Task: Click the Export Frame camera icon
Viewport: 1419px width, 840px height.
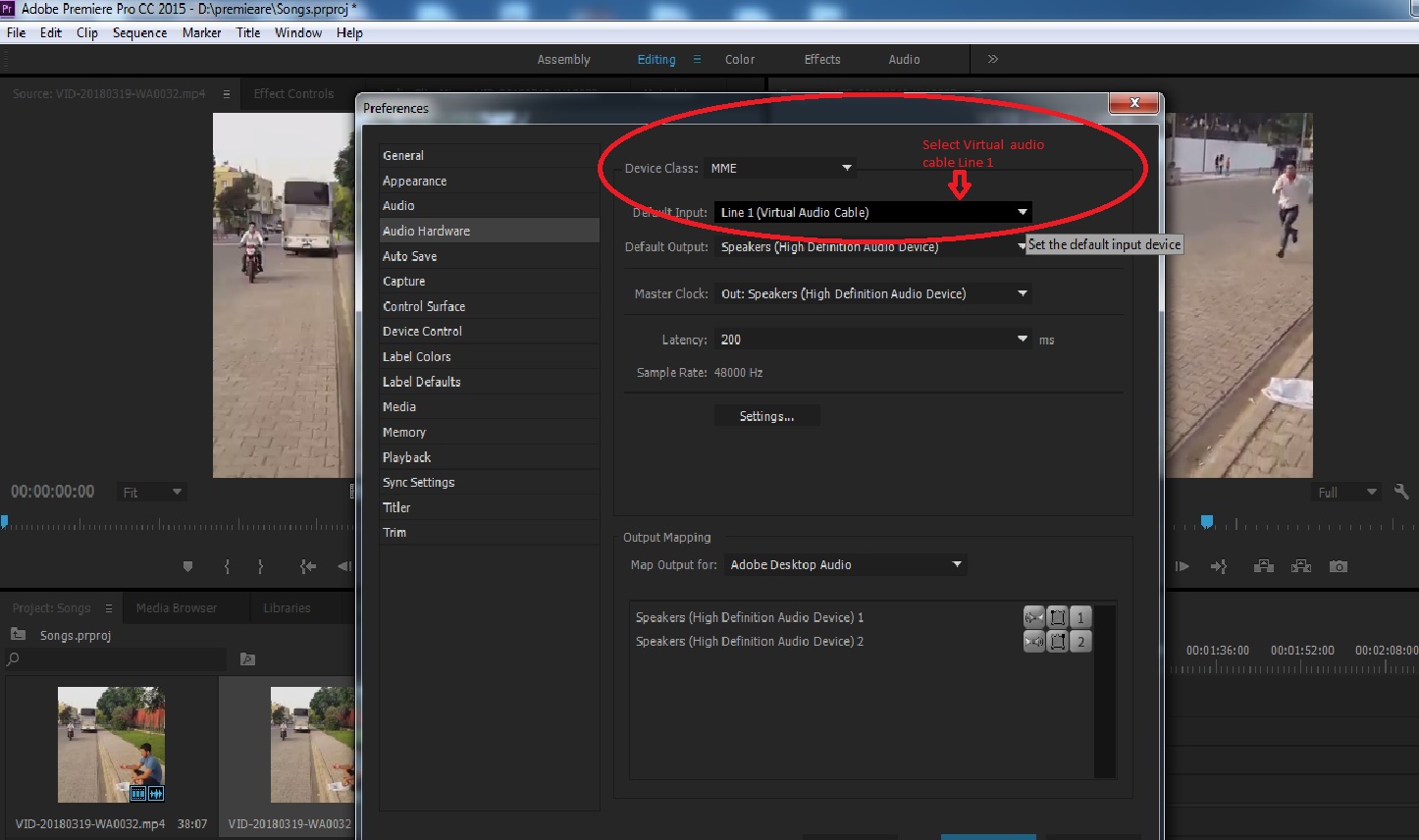Action: coord(1339,566)
